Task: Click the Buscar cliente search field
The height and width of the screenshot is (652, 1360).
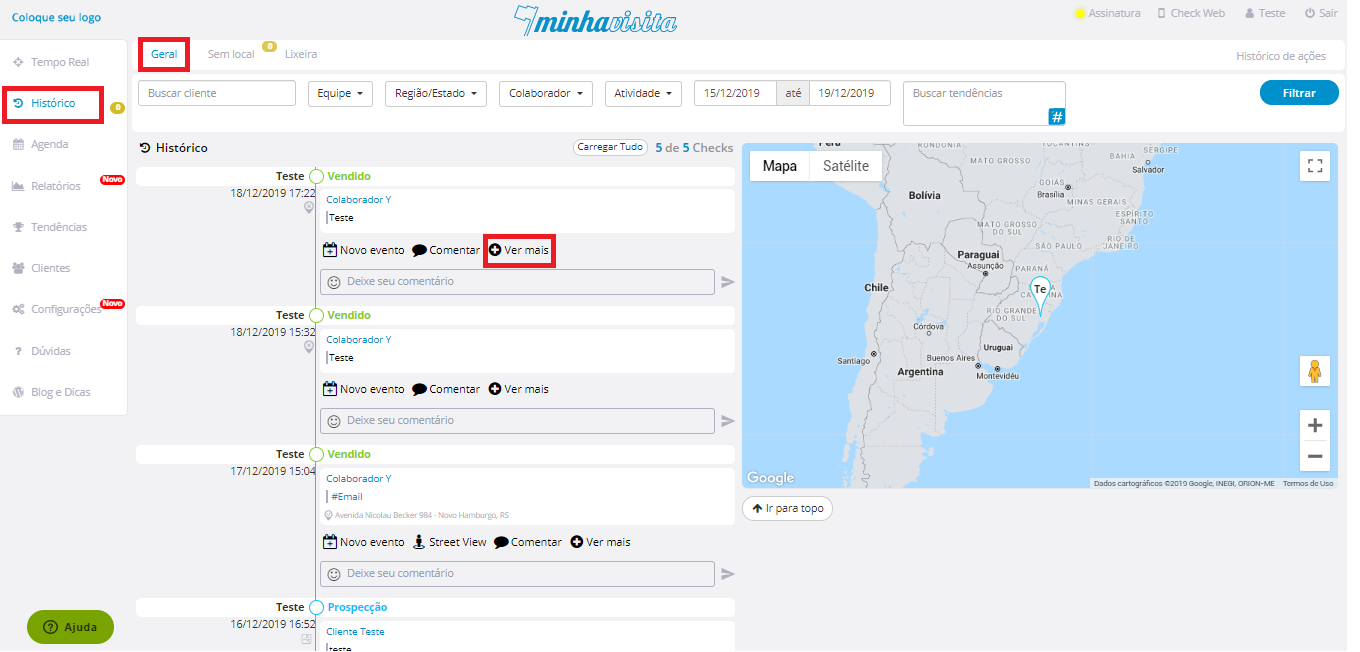Action: coord(217,93)
